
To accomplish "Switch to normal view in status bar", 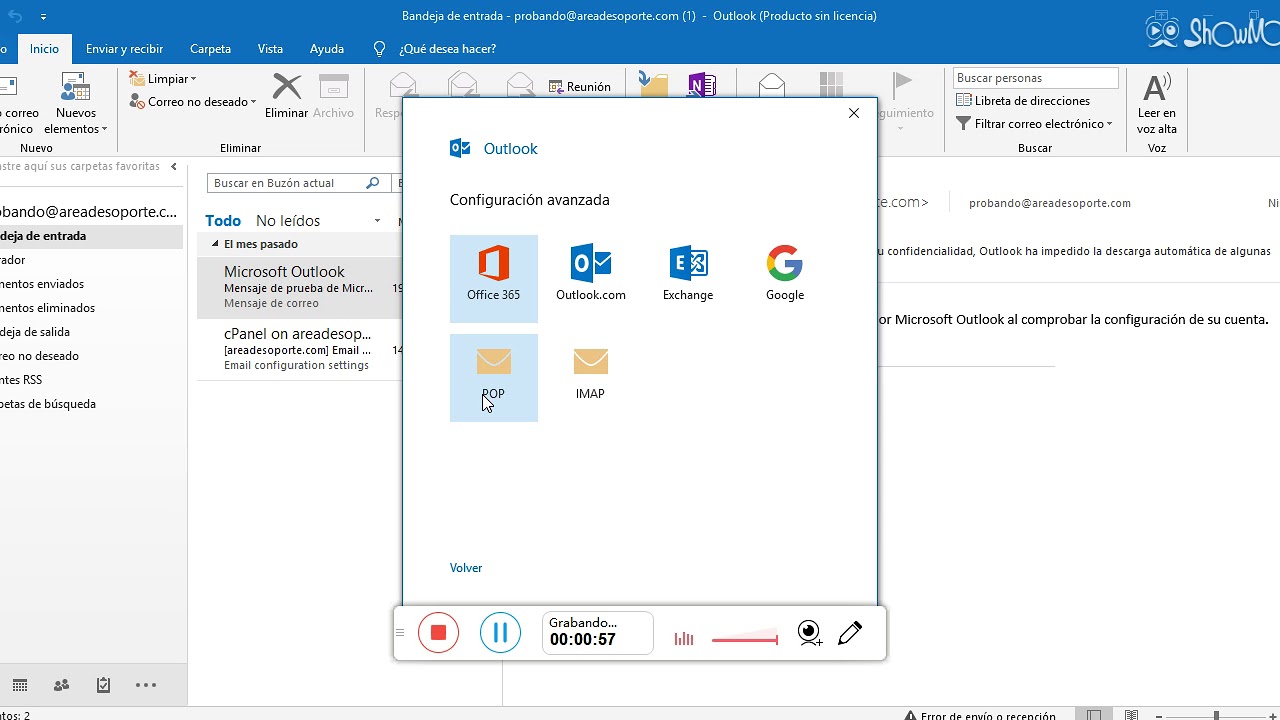I will coord(1095,715).
